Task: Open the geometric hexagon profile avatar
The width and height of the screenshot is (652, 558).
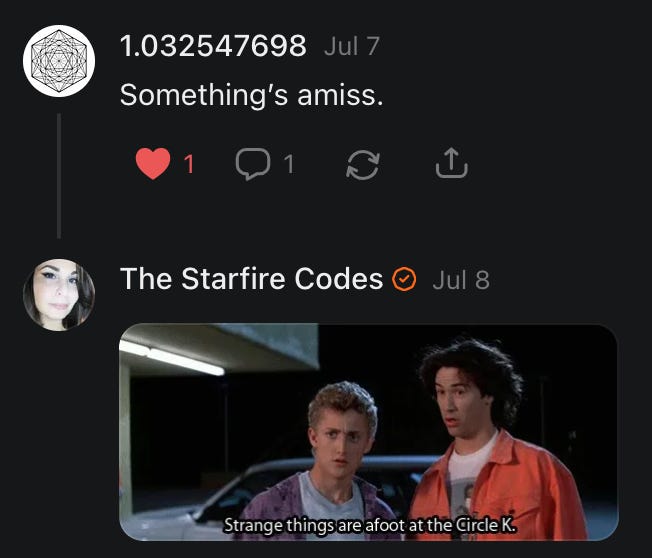Action: [59, 61]
